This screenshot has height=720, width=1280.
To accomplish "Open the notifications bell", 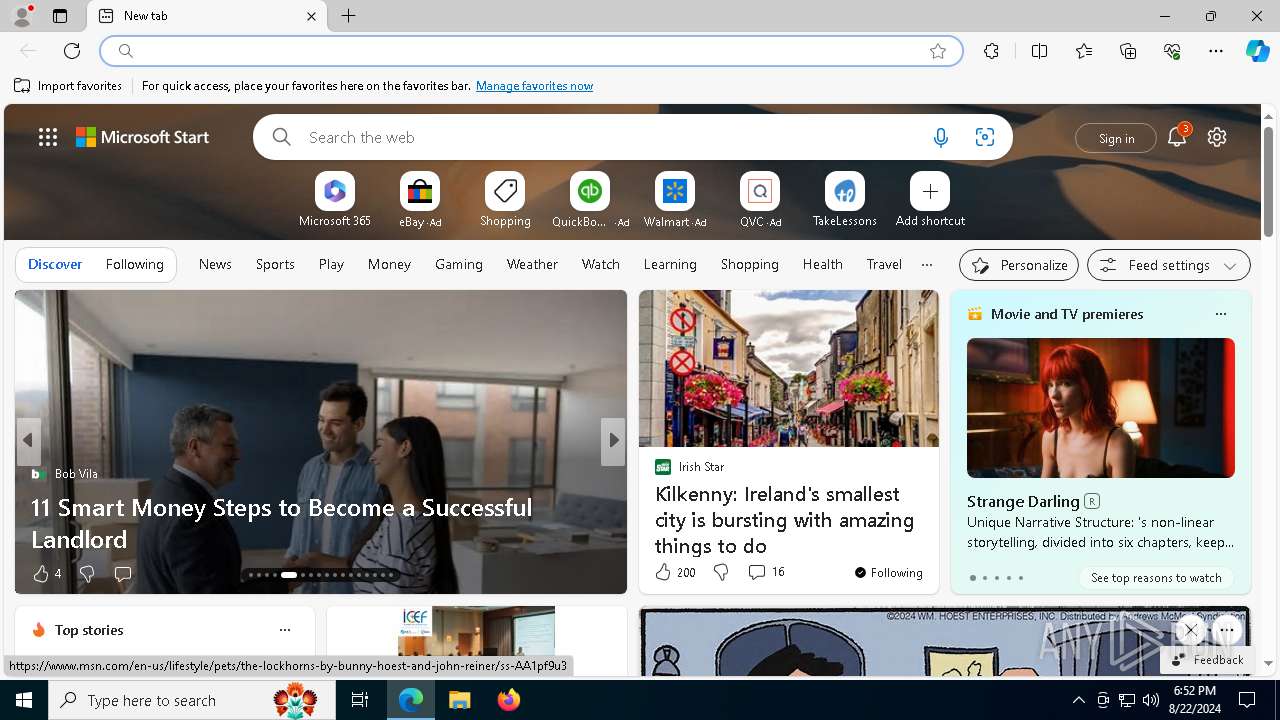I will 1177,137.
